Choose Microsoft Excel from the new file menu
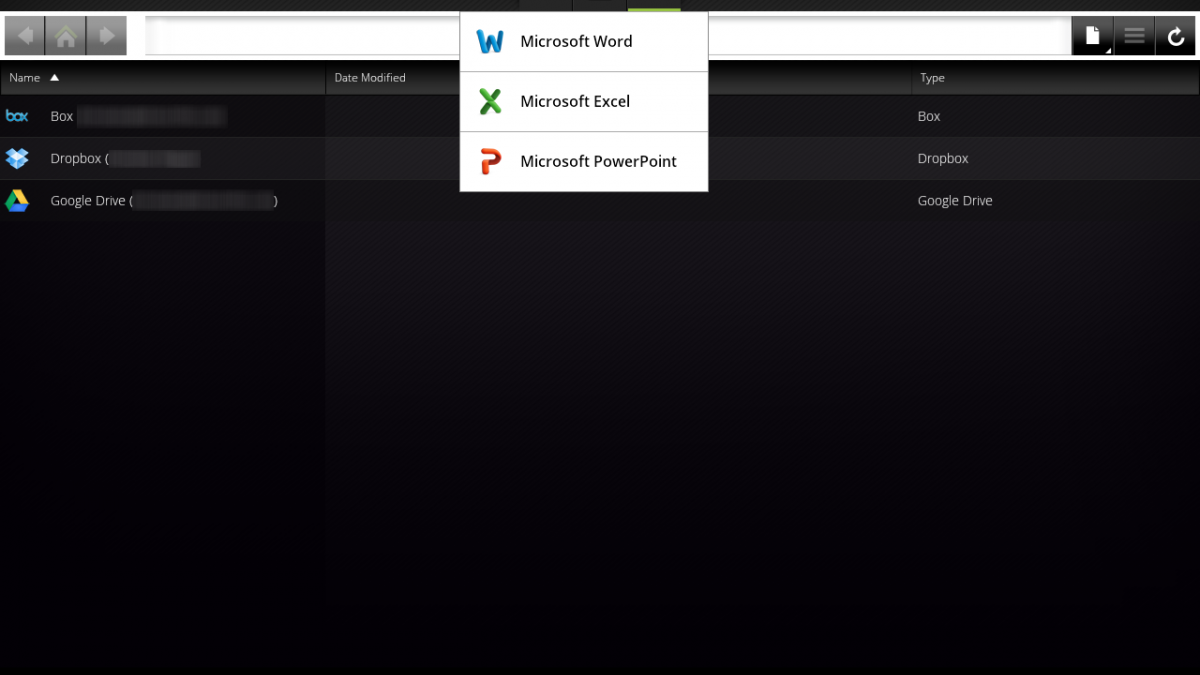 pyautogui.click(x=575, y=102)
